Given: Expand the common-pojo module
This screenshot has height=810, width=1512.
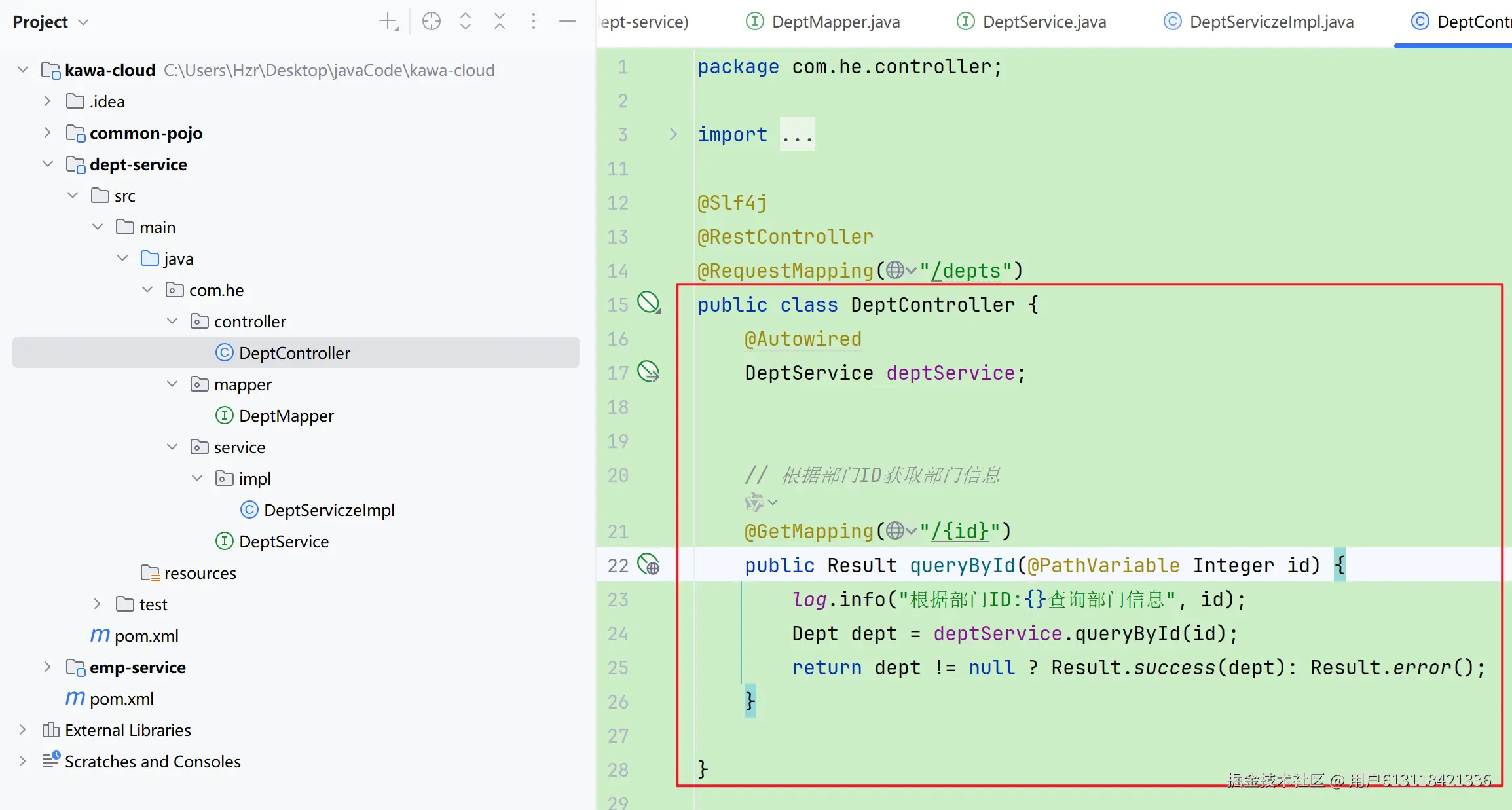Looking at the screenshot, I should [x=47, y=133].
